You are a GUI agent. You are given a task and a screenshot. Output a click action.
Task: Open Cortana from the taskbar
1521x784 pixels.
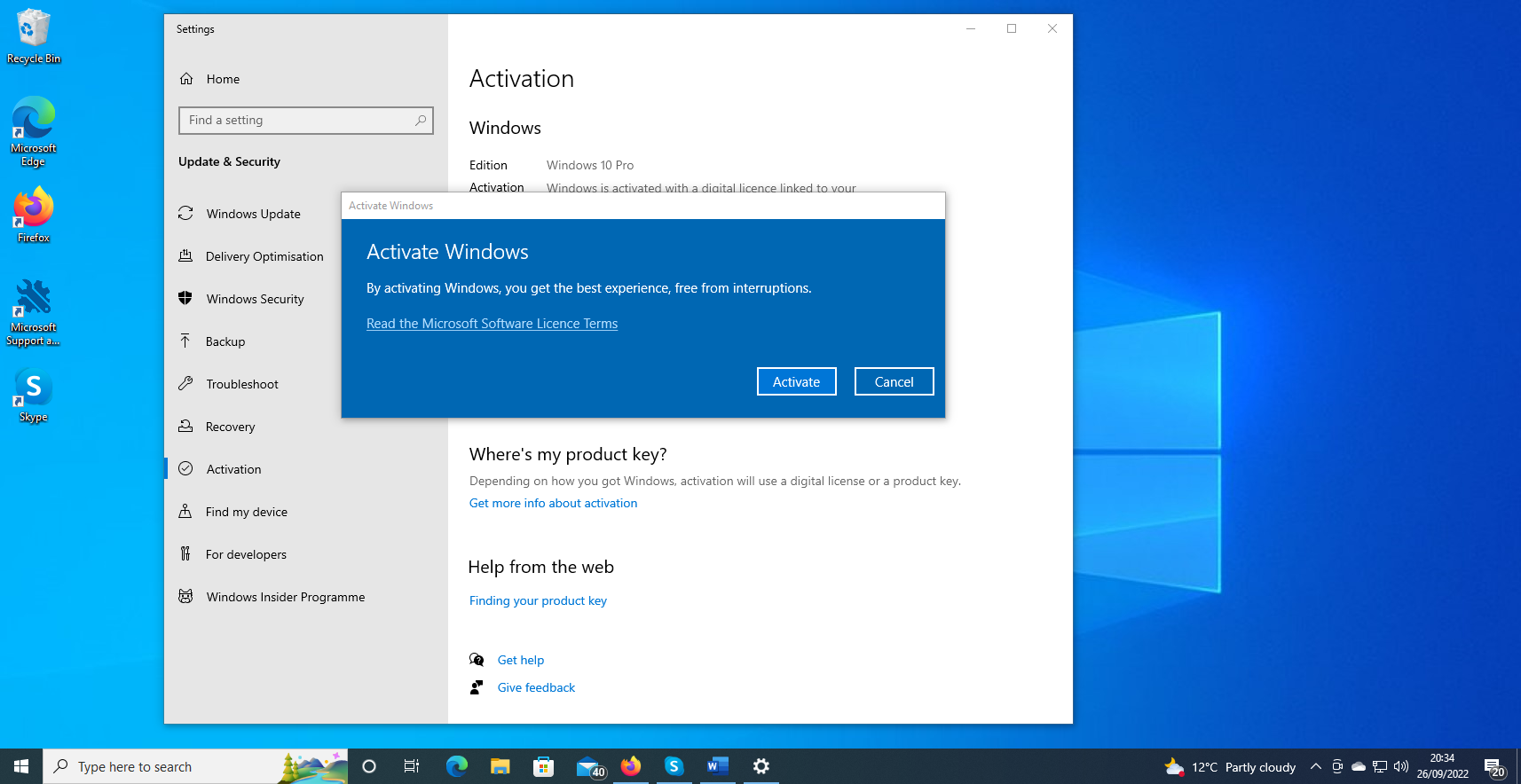coord(369,766)
